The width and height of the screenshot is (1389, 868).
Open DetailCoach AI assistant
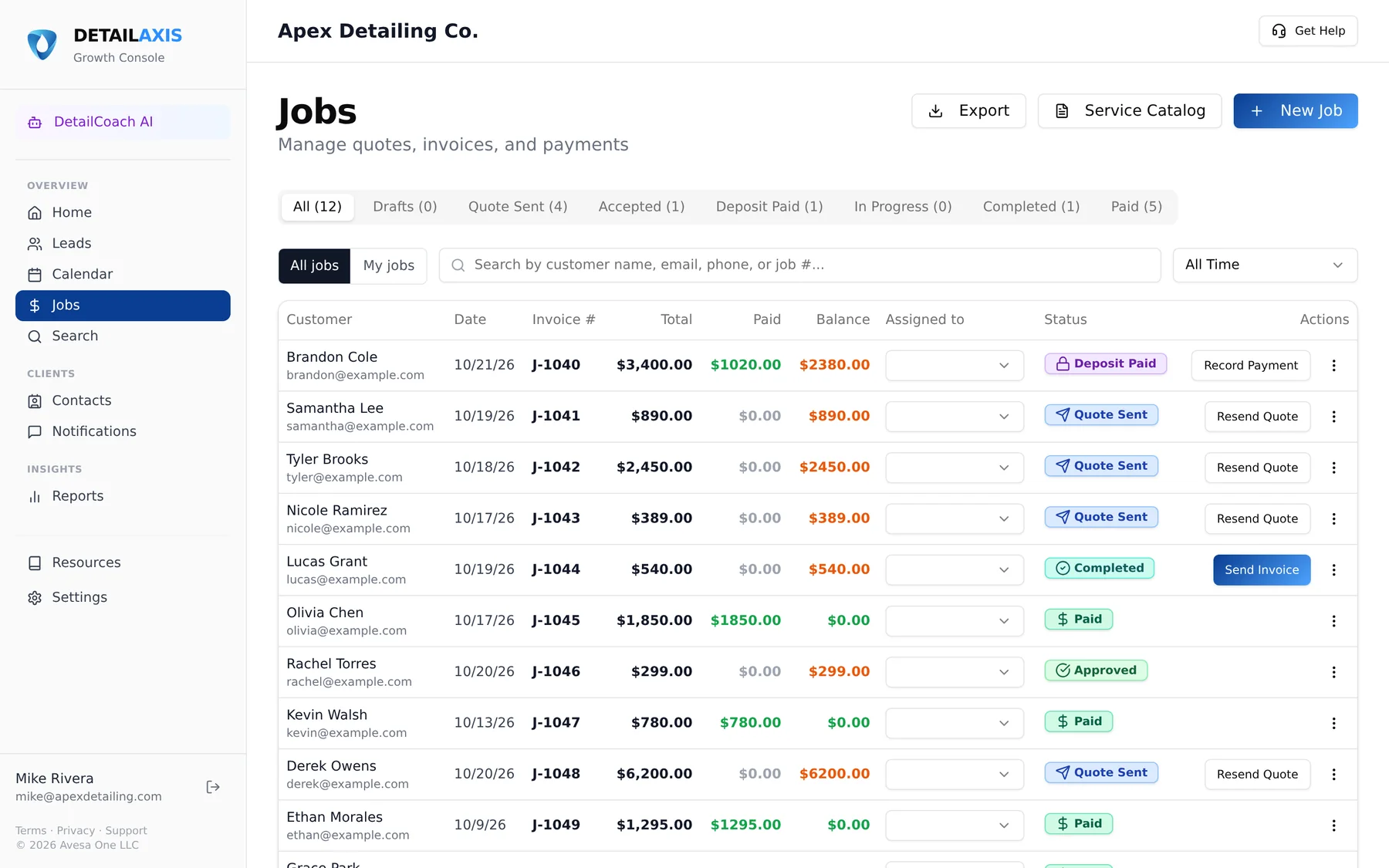(x=123, y=122)
